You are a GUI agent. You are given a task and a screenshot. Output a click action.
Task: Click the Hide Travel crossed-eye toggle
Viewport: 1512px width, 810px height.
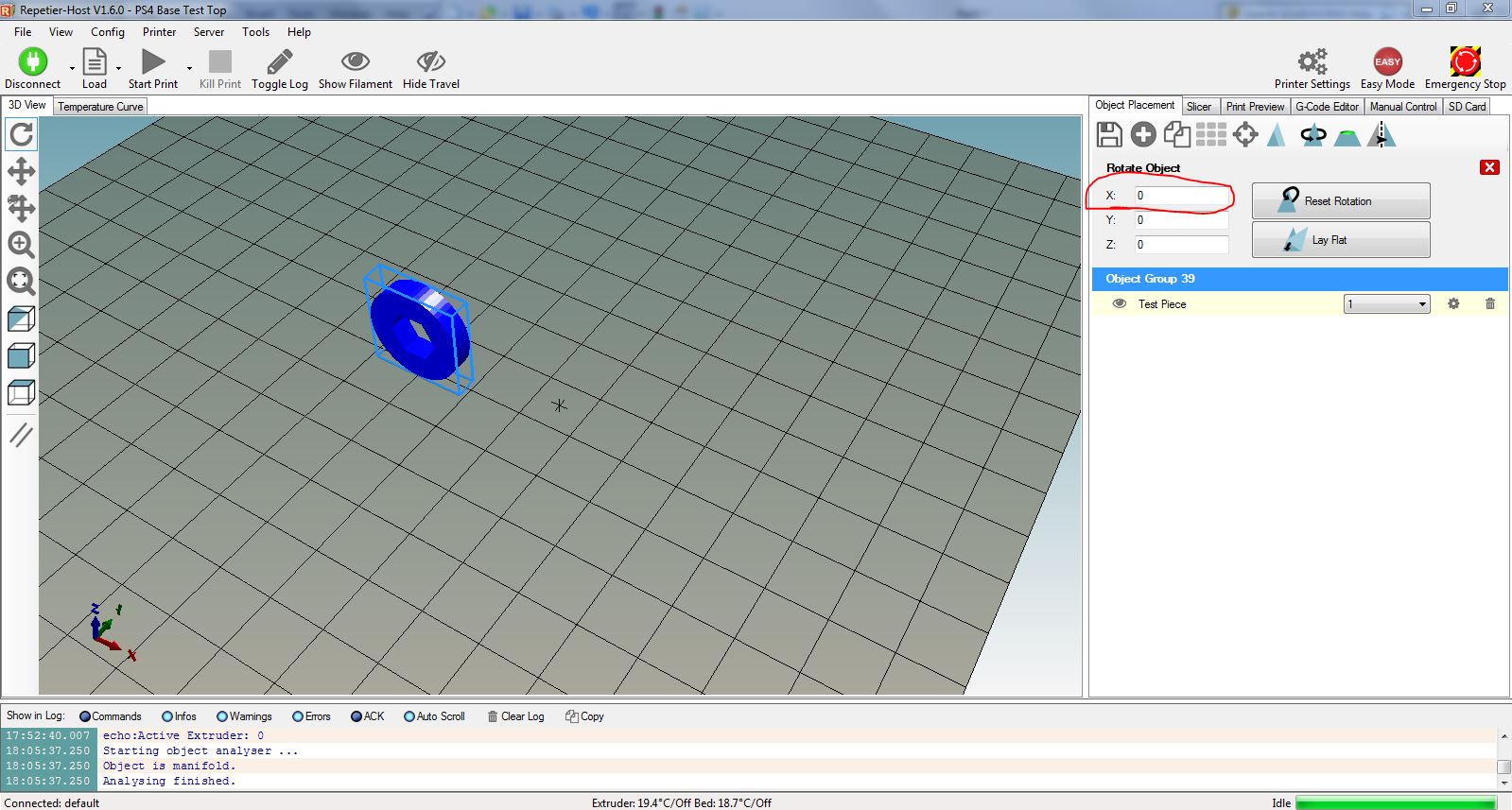pos(431,62)
